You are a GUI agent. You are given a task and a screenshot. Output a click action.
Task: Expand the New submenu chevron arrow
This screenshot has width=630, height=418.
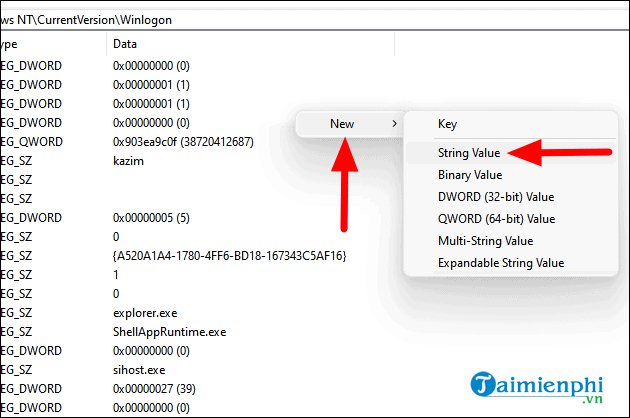tap(394, 124)
